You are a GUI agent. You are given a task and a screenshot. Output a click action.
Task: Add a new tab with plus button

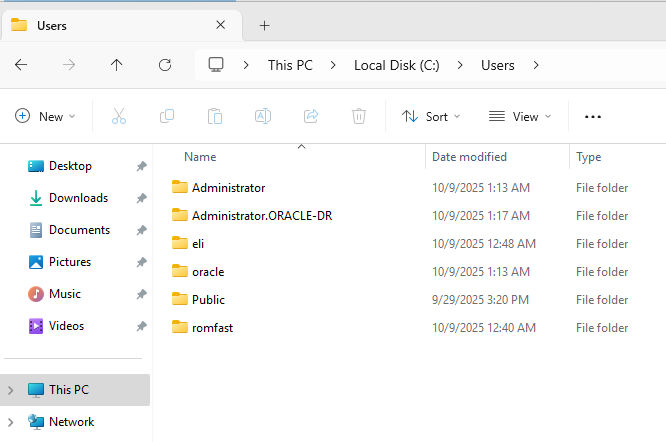[264, 25]
